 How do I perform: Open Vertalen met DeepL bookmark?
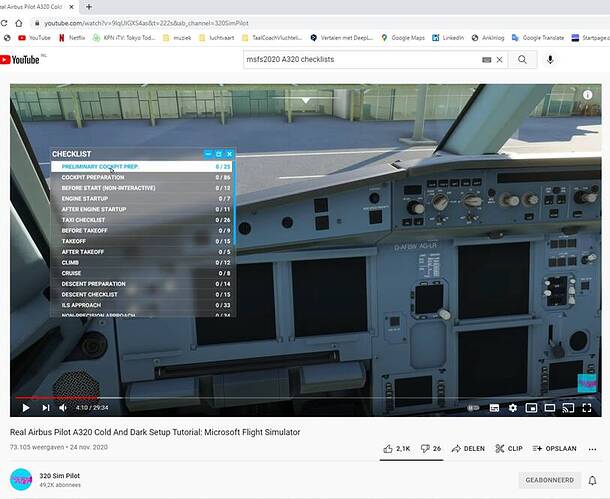[342, 38]
